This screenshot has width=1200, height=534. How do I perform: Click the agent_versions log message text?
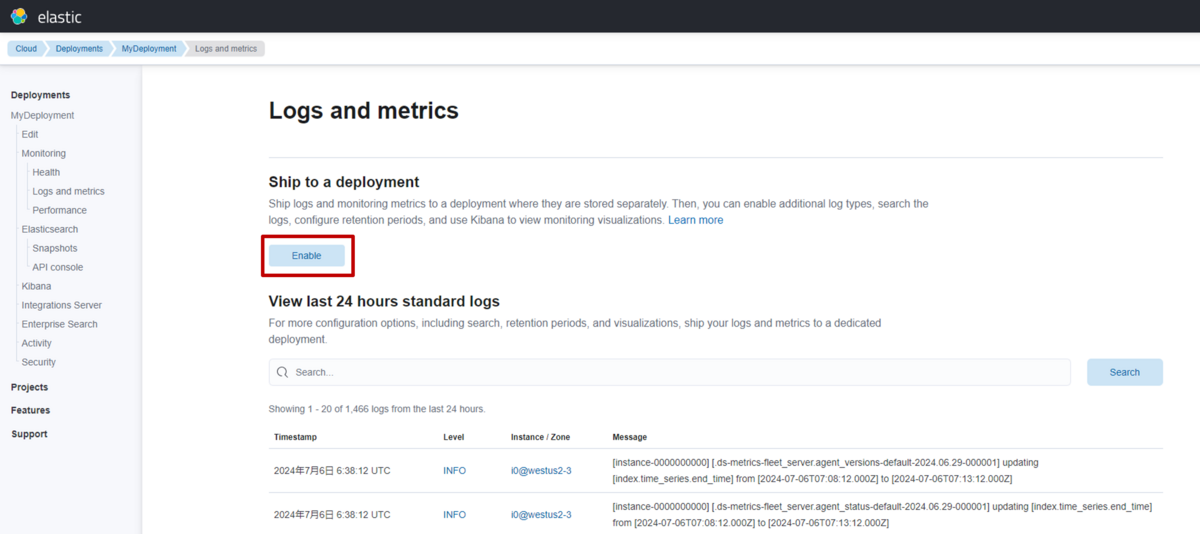tap(826, 471)
